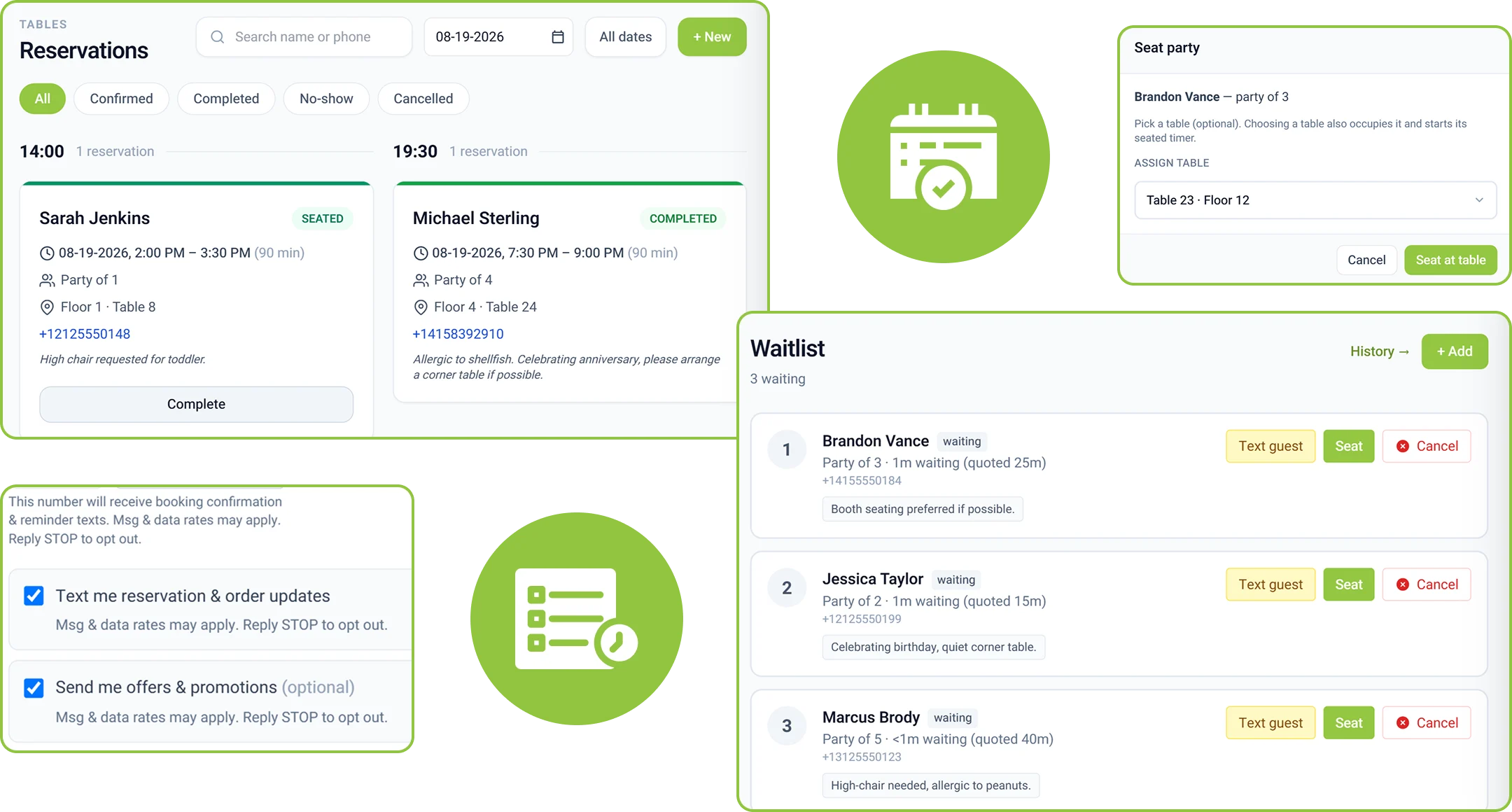Uncheck Send me offers & promotions
The image size is (1512, 812).
click(x=34, y=688)
